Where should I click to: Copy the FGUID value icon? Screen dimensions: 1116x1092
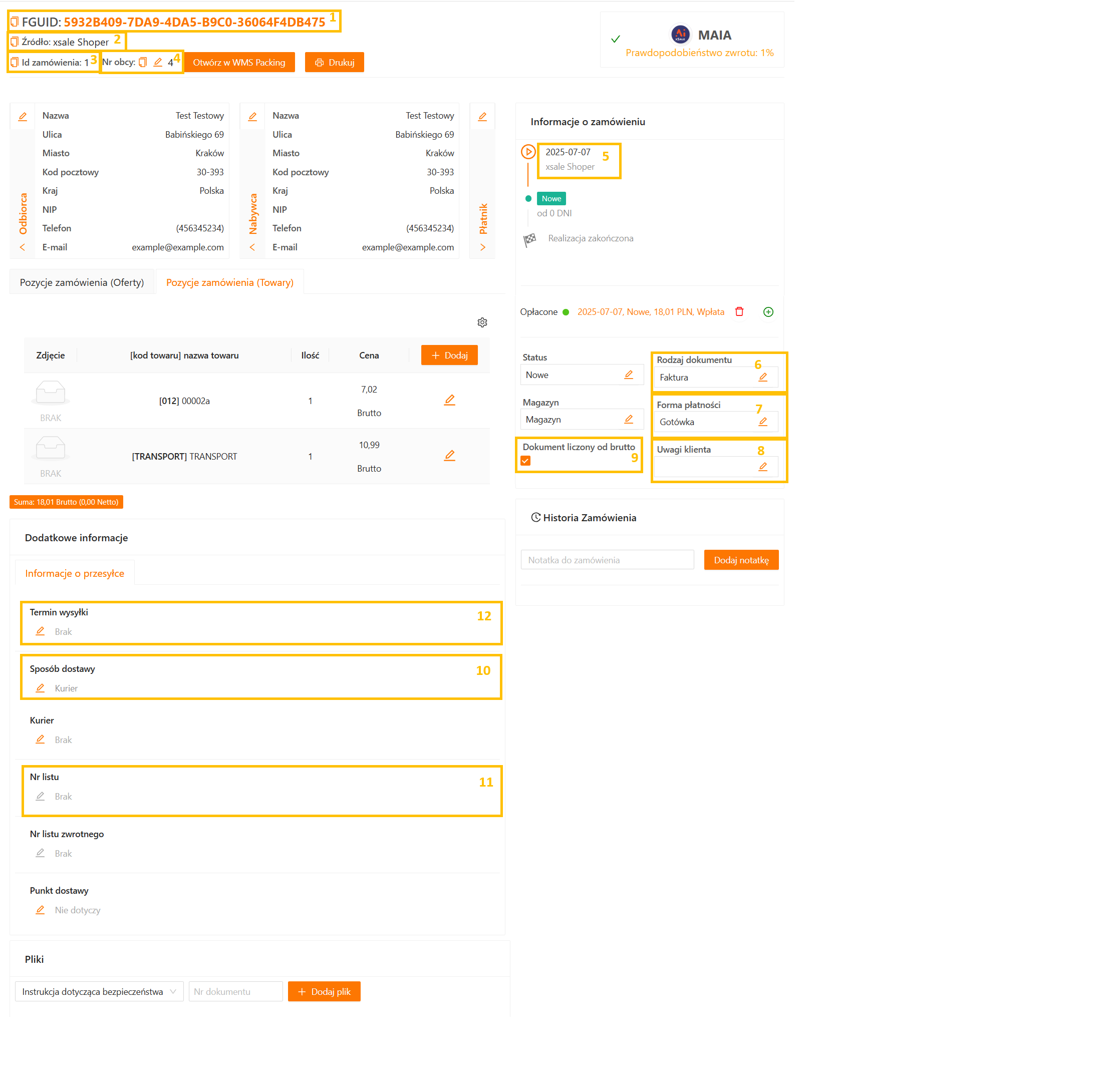15,22
